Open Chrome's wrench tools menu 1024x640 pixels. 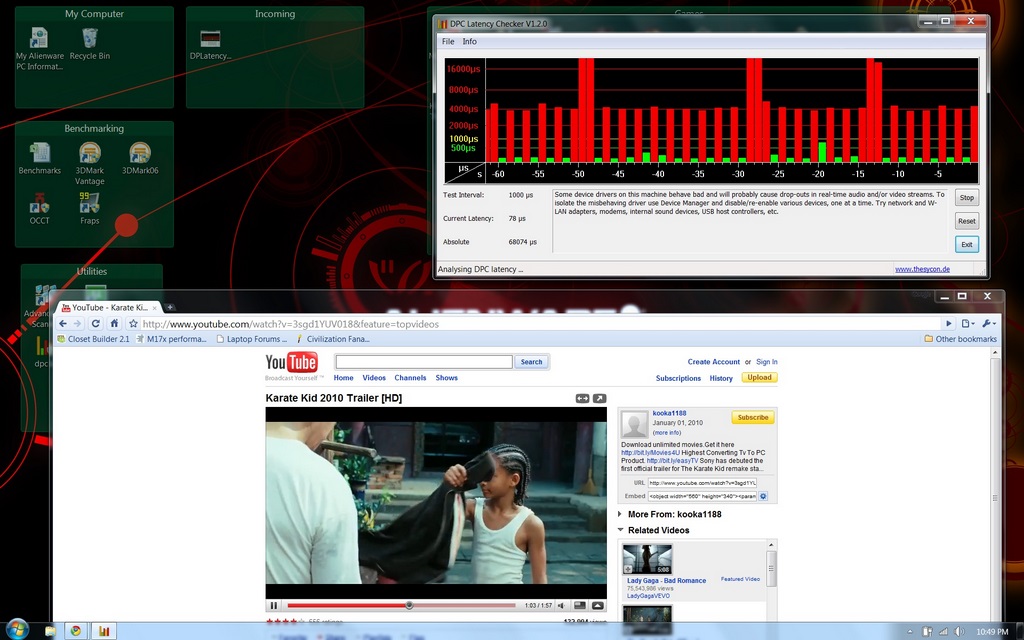click(989, 323)
